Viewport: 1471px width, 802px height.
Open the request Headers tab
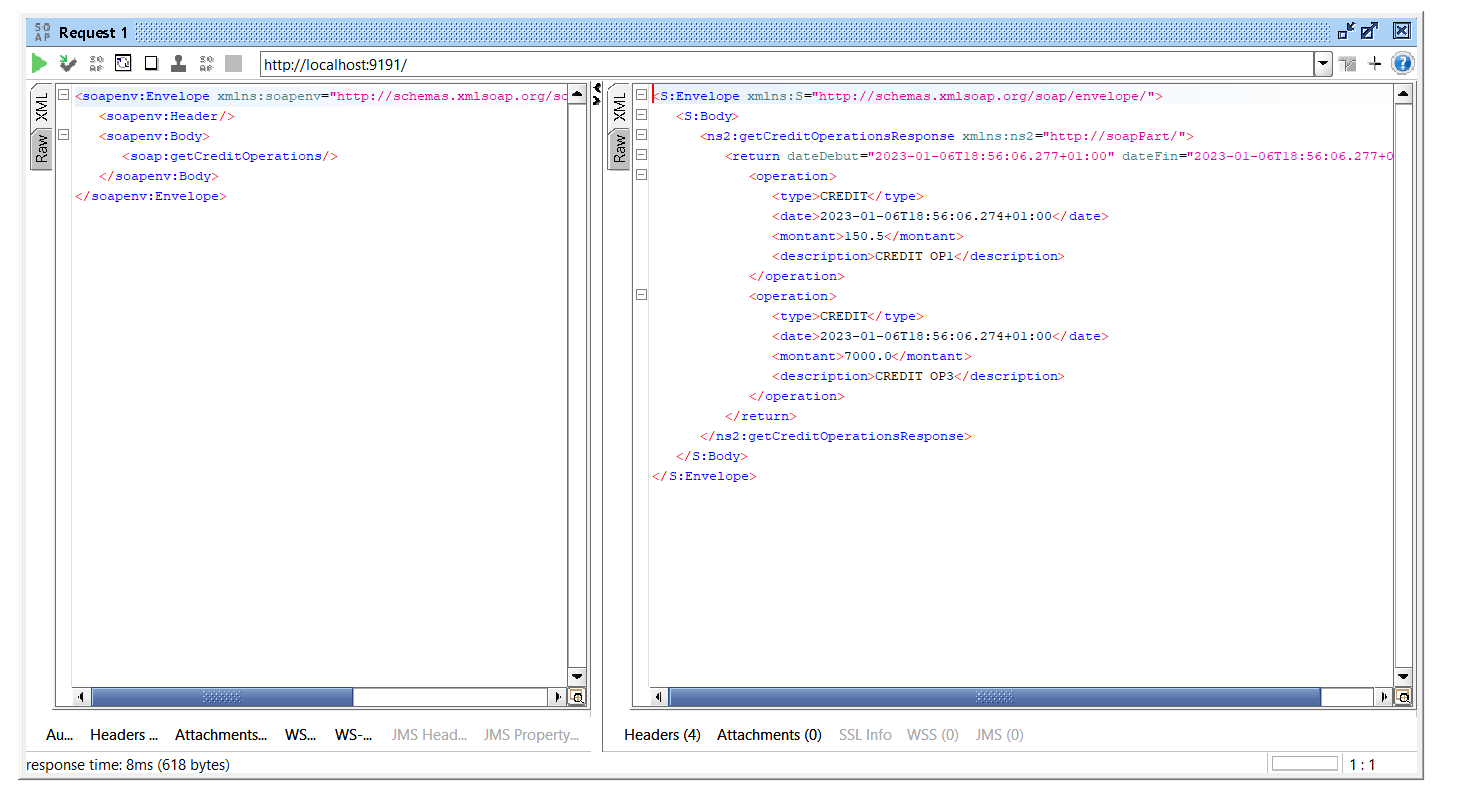click(124, 735)
